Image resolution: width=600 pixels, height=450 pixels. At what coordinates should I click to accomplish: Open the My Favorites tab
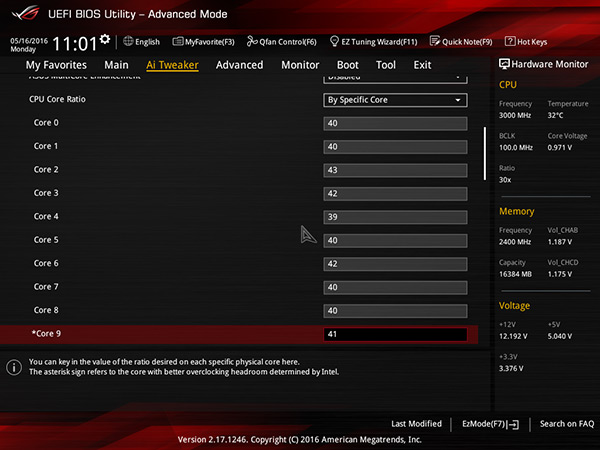(x=56, y=65)
